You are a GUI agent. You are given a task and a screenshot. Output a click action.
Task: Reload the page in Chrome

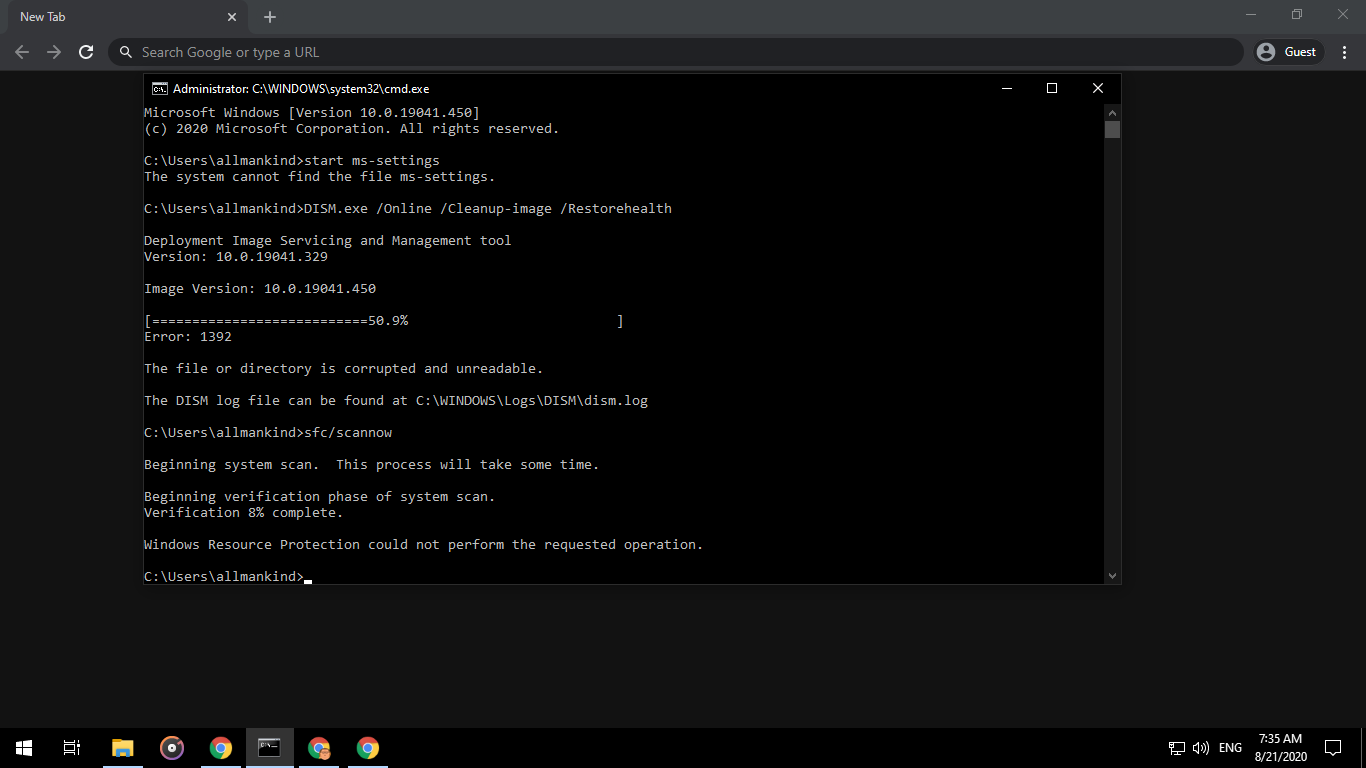tap(86, 52)
